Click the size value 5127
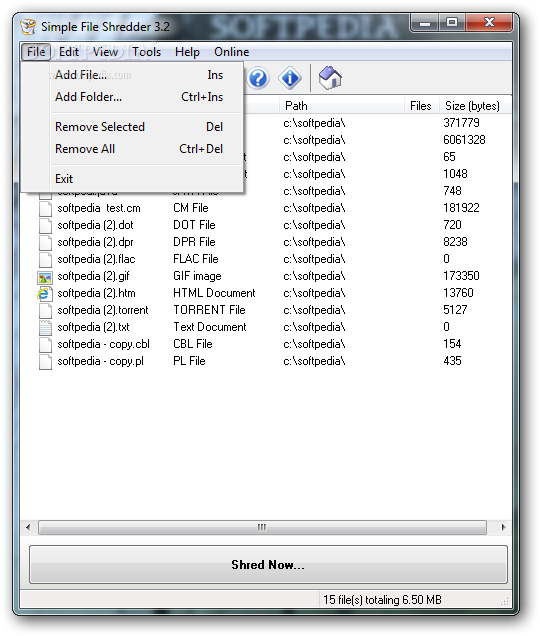 click(456, 311)
